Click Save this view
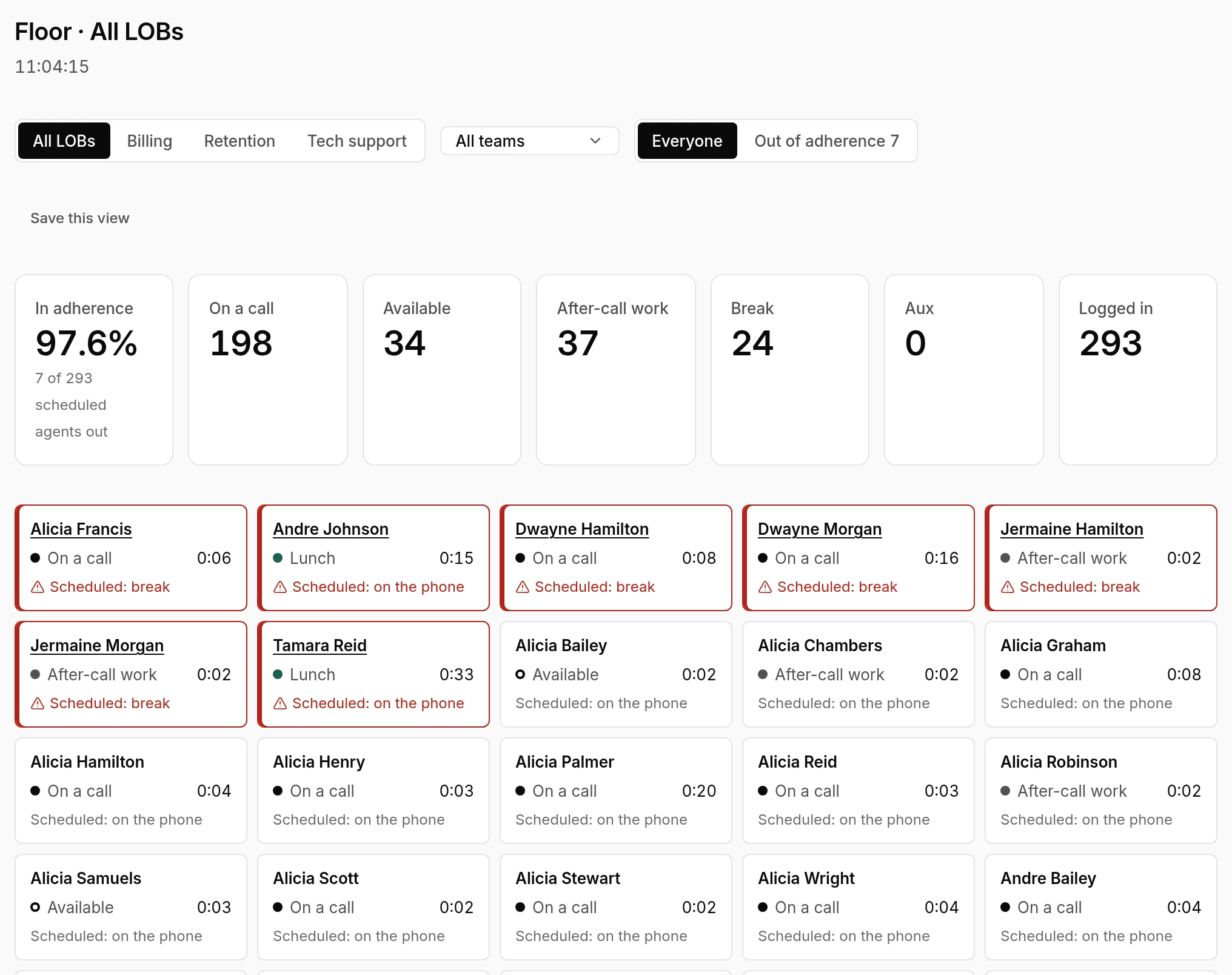 pos(80,218)
